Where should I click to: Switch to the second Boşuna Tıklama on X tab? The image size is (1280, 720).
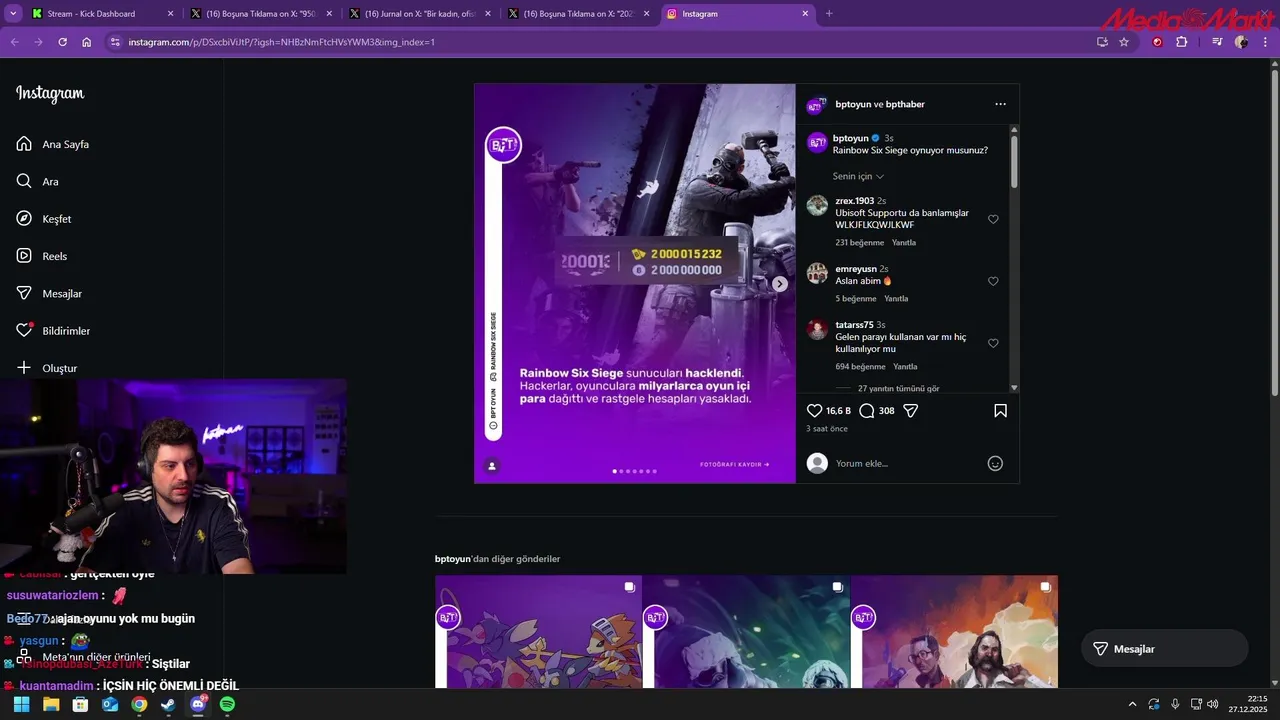click(577, 14)
